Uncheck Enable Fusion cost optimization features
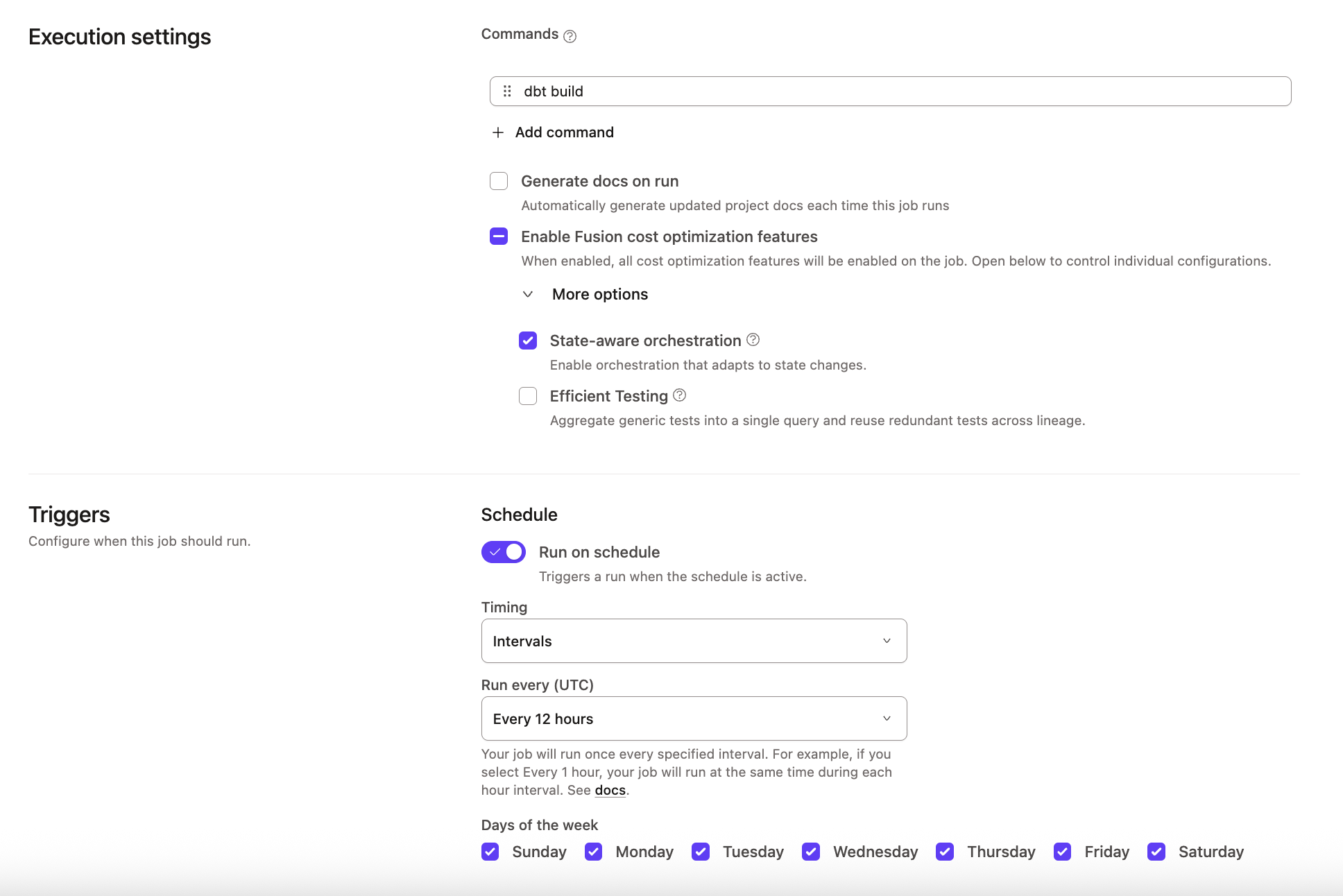Screen dimensions: 1343x896 pos(499,236)
